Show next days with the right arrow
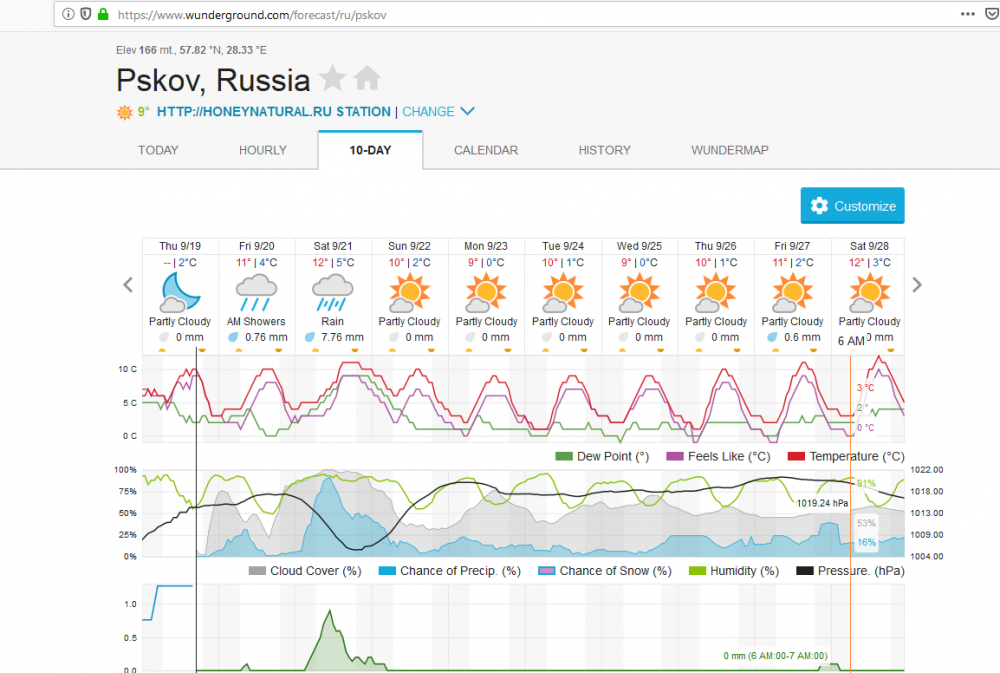The image size is (1000, 673). (x=917, y=285)
